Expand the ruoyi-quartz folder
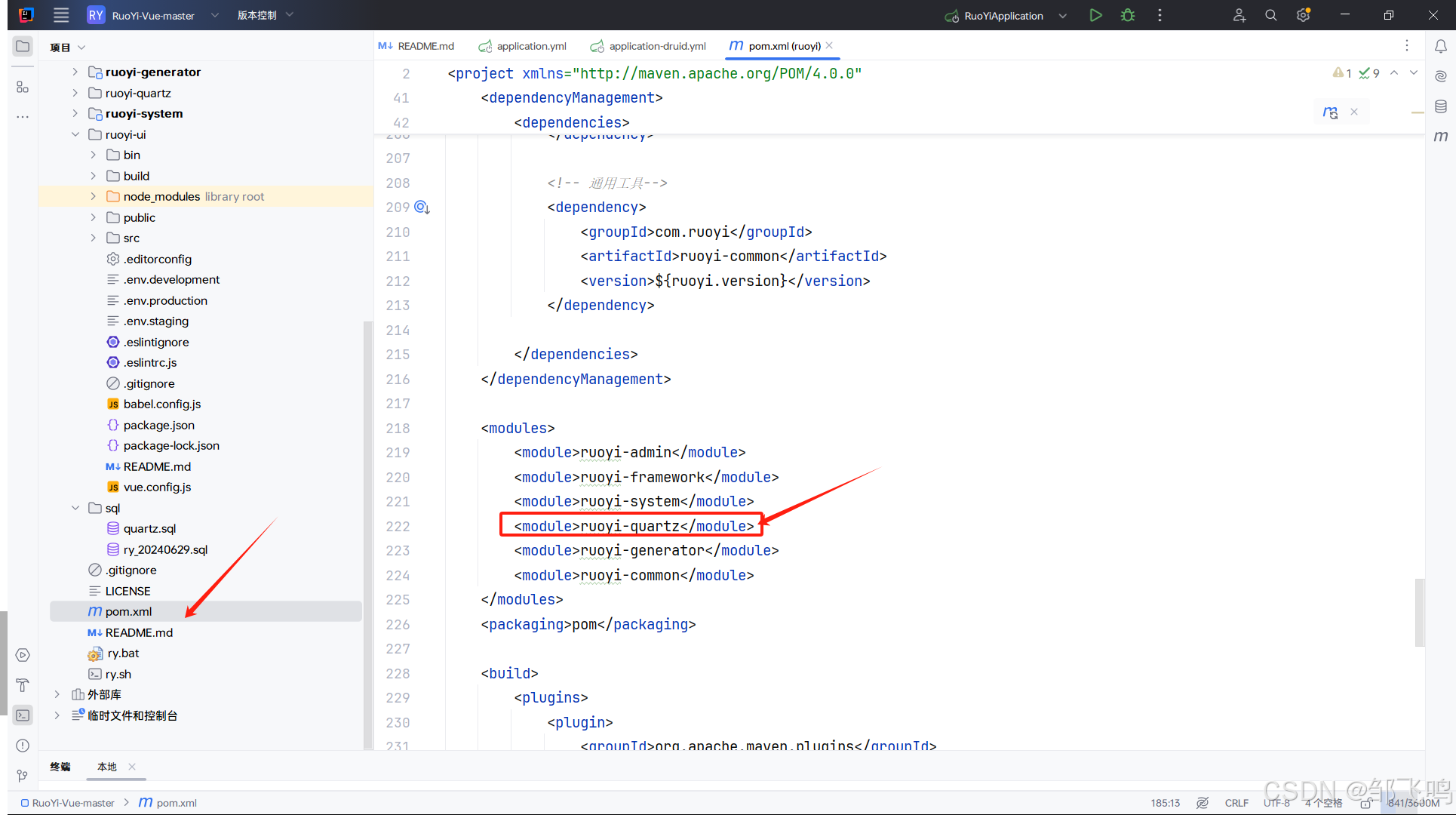The height and width of the screenshot is (815, 1456). click(75, 93)
